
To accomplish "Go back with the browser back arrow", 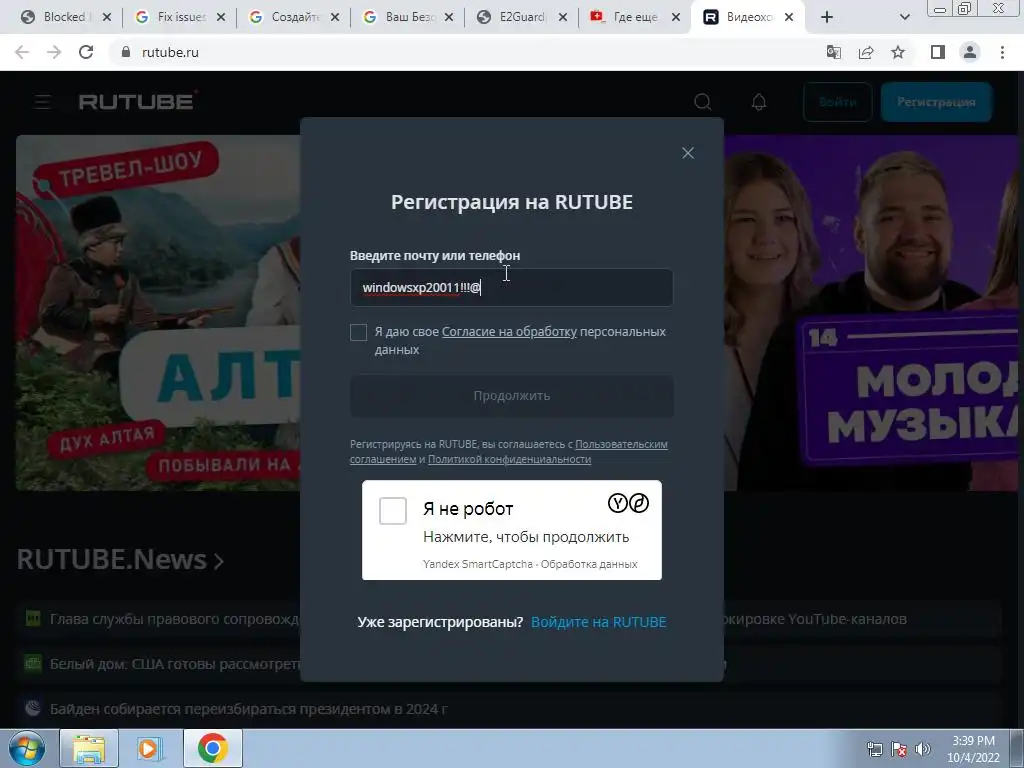I will point(22,52).
